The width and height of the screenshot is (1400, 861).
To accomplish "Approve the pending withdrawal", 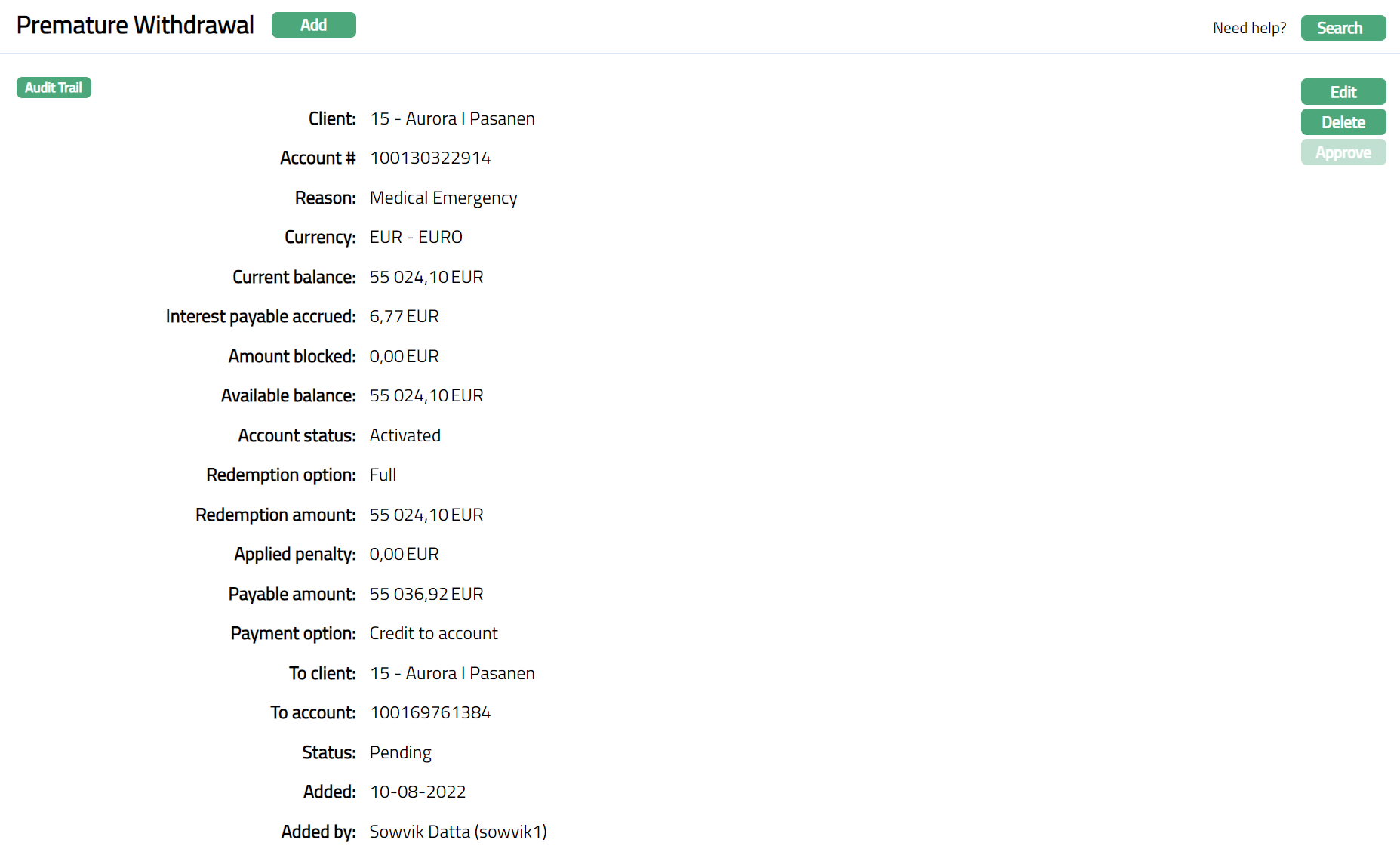I will pos(1343,152).
